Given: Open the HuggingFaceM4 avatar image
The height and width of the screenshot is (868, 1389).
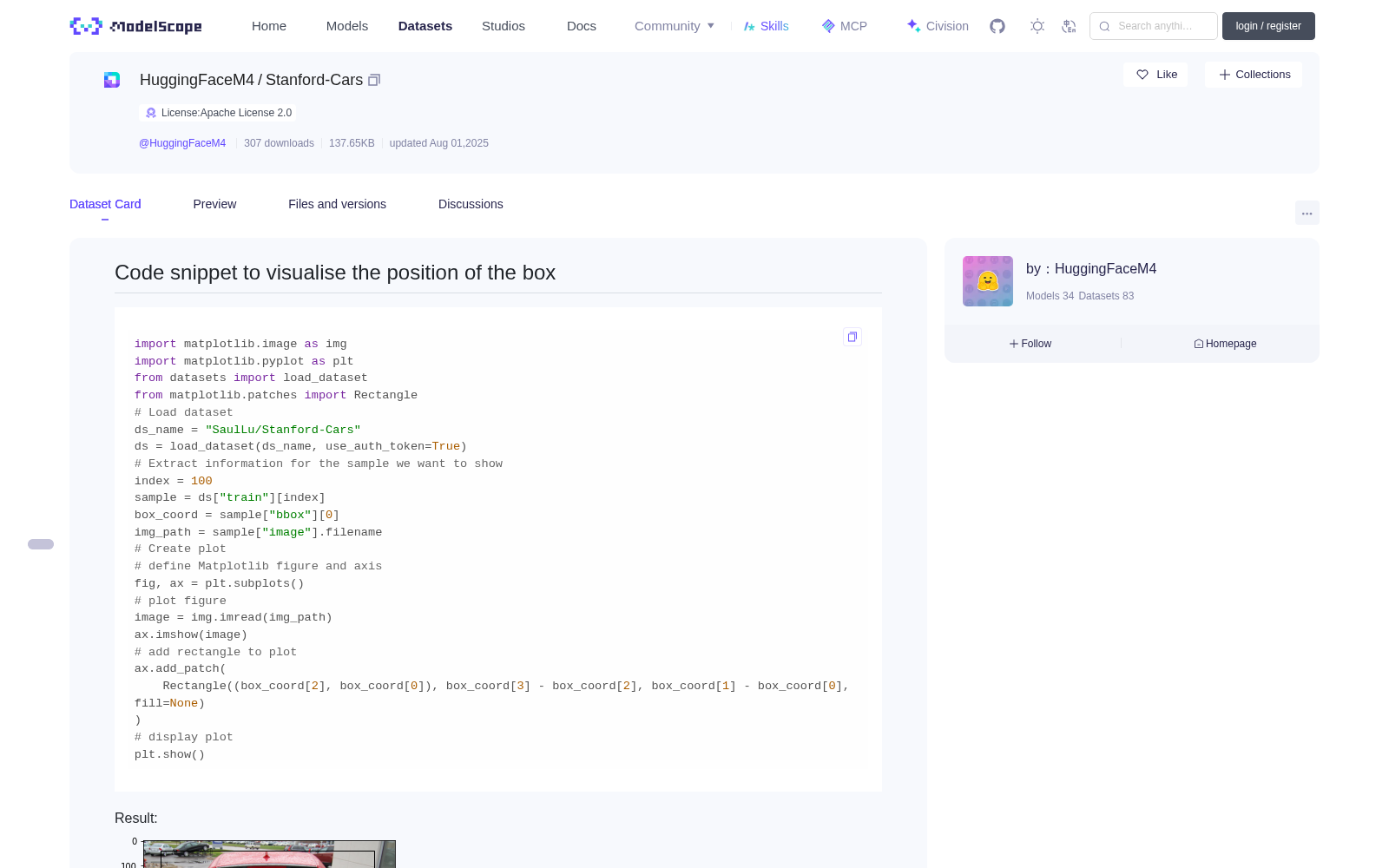Looking at the screenshot, I should coord(988,281).
